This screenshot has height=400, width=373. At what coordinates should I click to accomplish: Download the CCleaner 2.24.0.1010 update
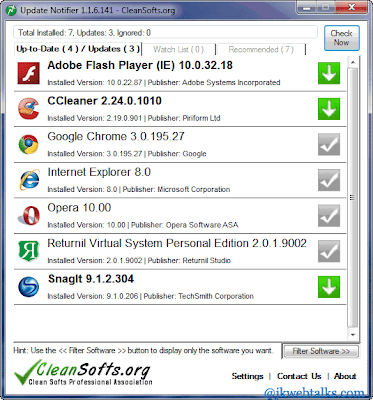click(x=329, y=109)
